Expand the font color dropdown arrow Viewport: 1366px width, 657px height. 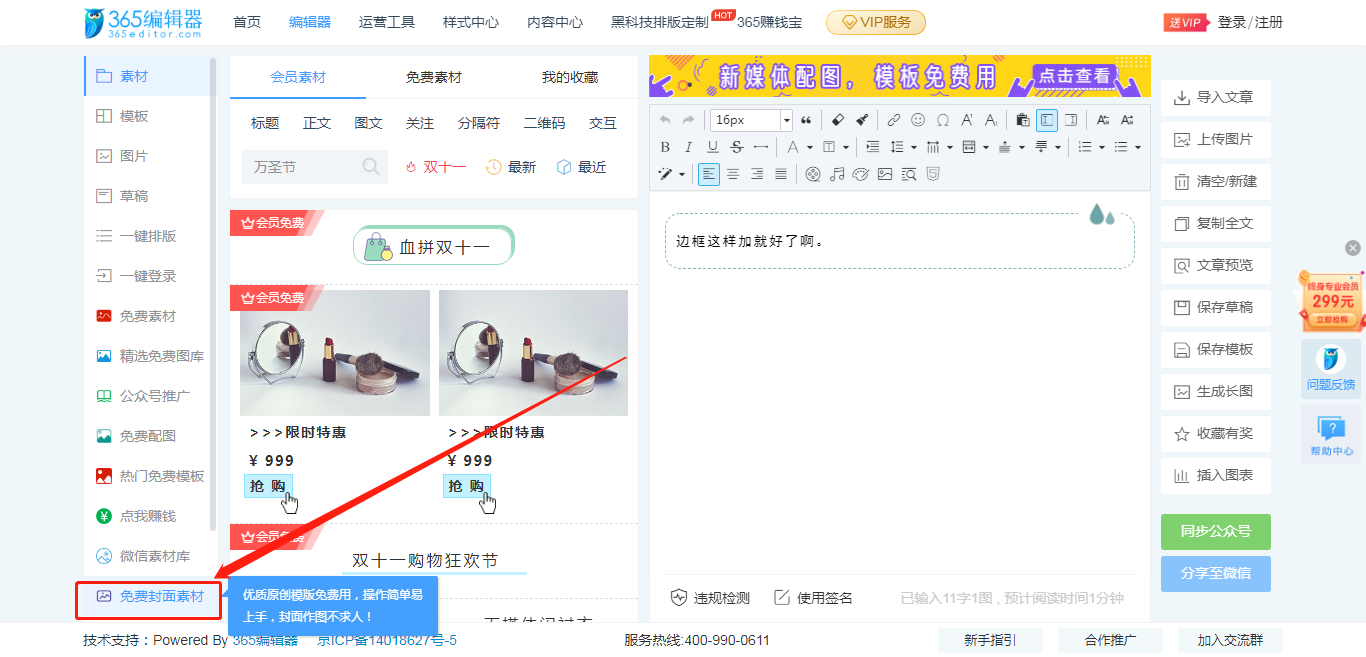810,148
